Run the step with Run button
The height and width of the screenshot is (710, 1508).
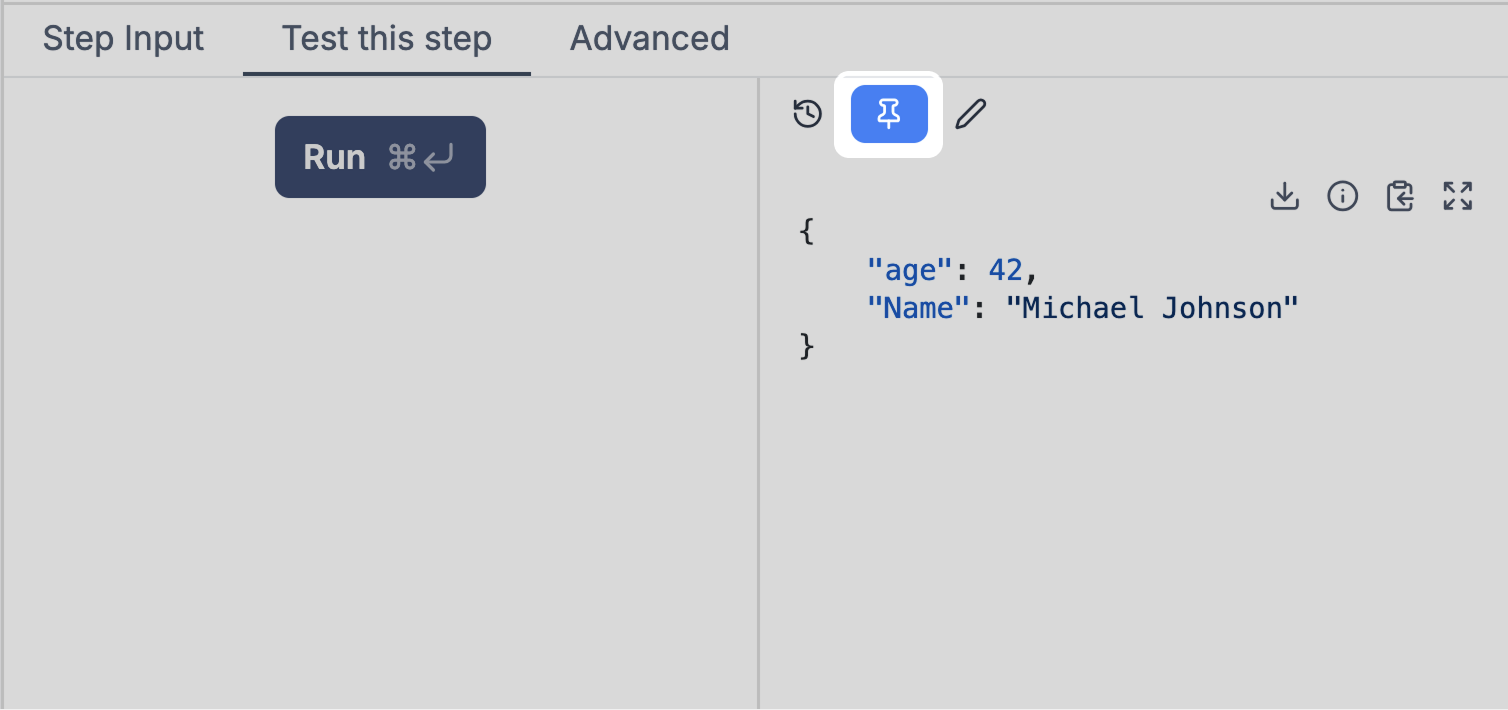tap(380, 157)
